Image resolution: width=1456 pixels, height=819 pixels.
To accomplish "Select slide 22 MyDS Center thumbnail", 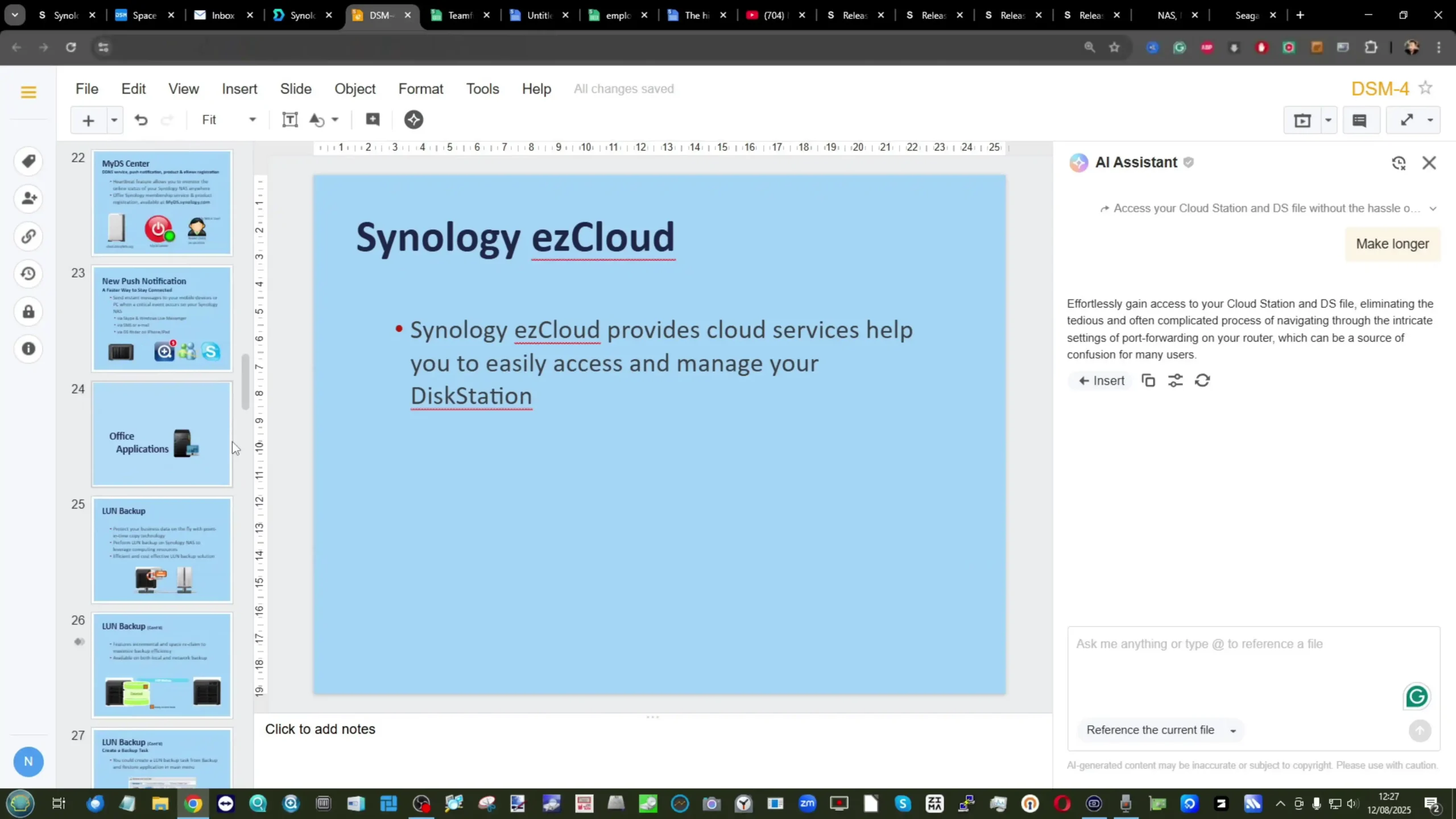I will [x=162, y=203].
